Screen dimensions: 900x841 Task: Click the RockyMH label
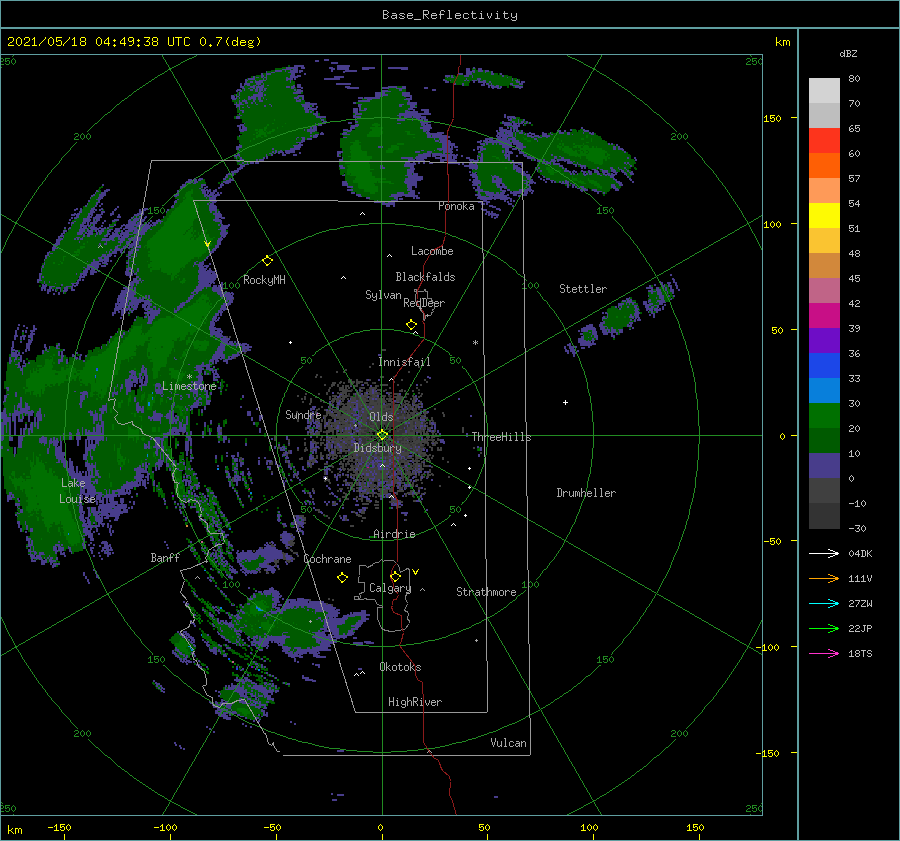coord(264,280)
